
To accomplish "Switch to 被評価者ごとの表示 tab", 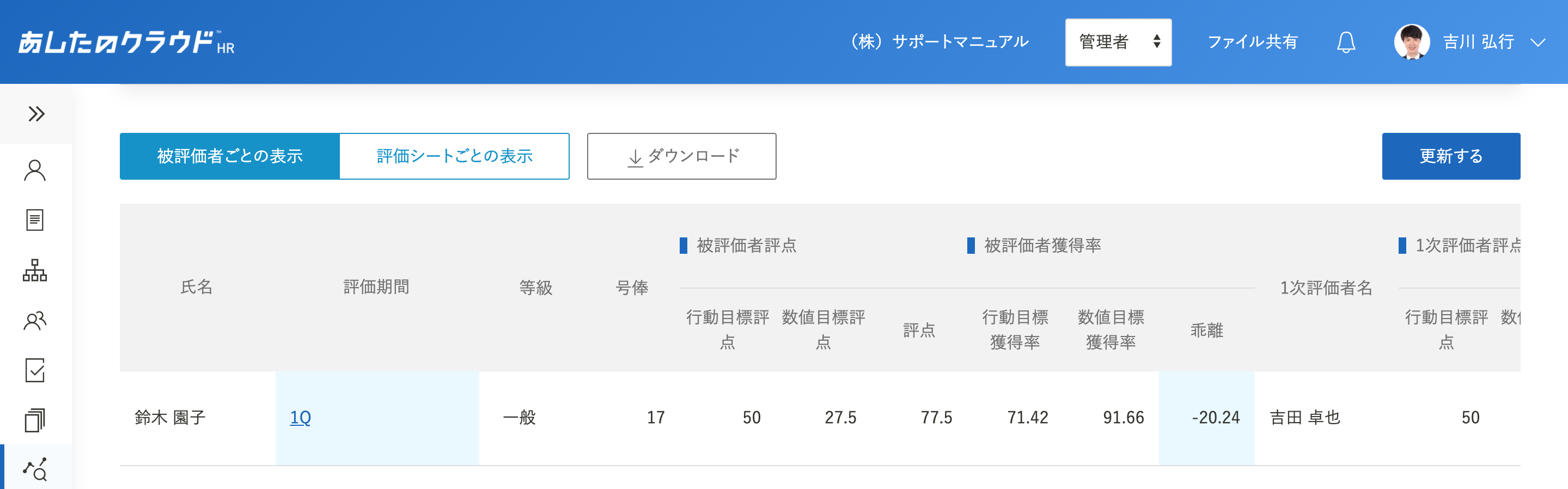I will coord(229,156).
